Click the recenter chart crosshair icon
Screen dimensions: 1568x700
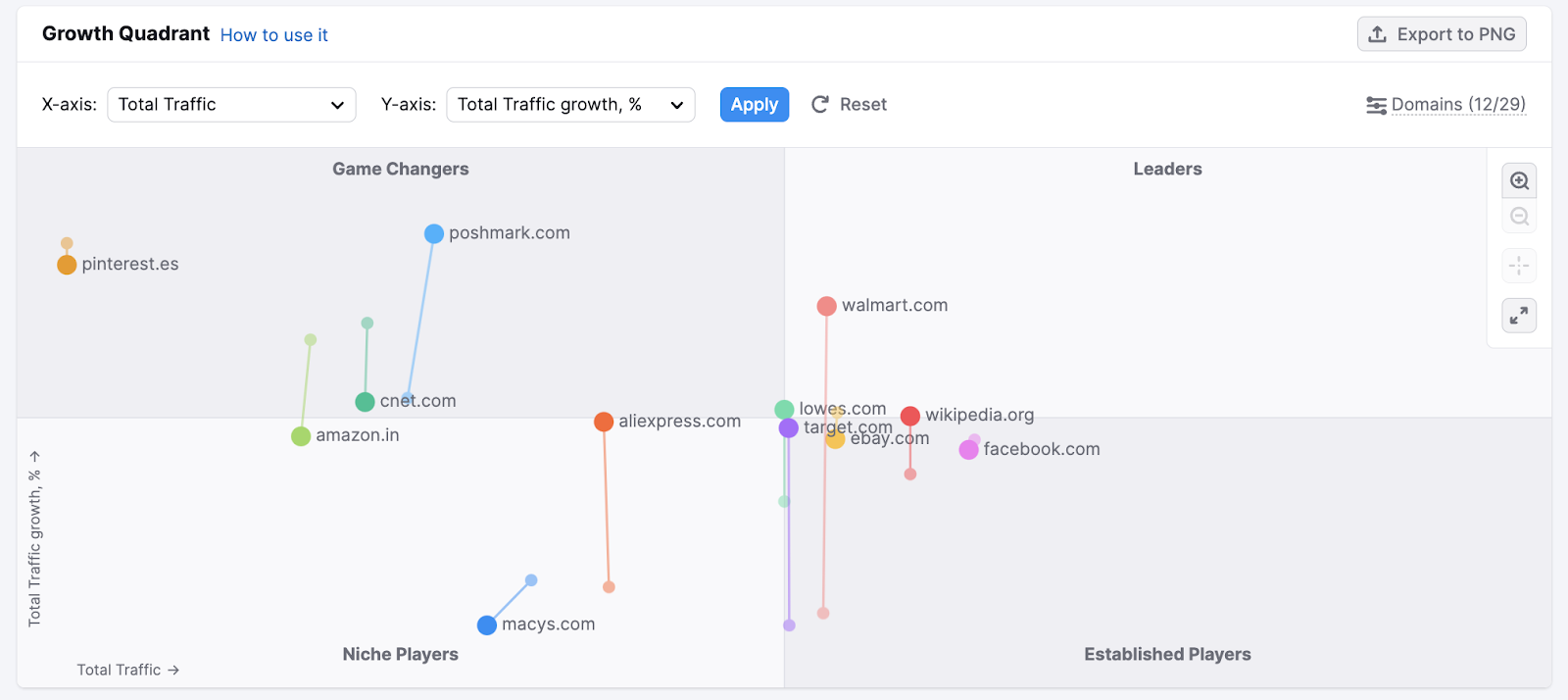click(x=1519, y=266)
